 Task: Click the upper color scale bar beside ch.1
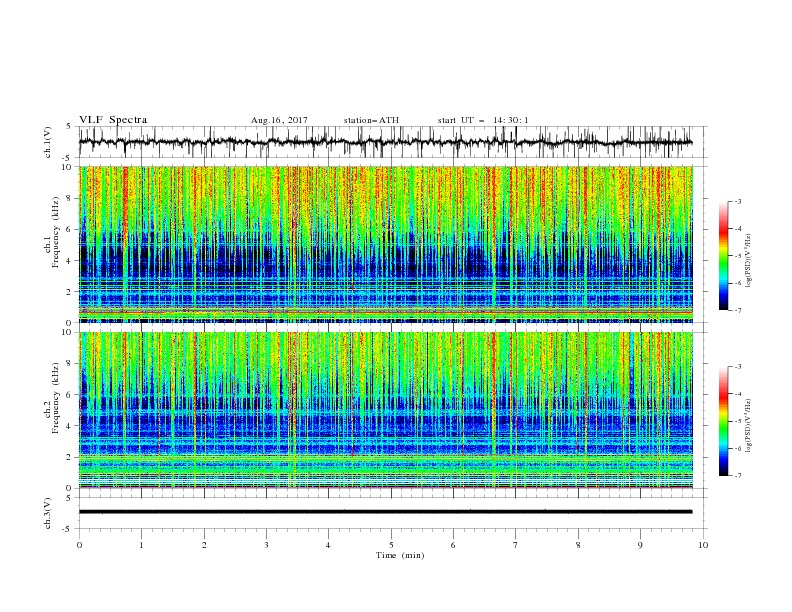724,255
